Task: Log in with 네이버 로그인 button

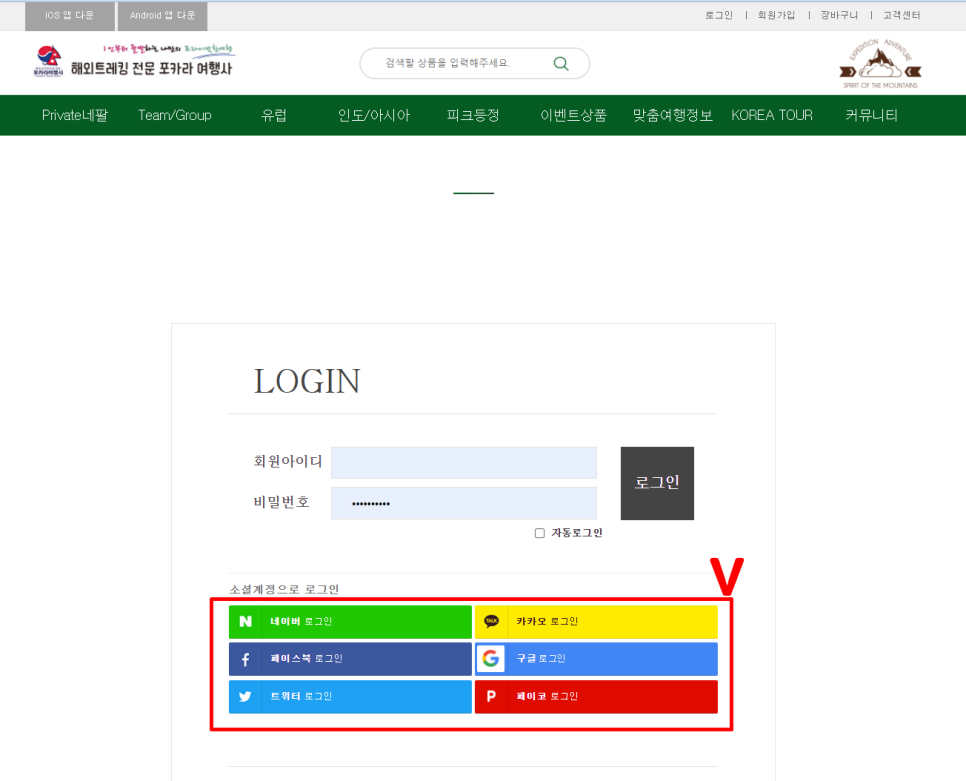Action: point(350,621)
